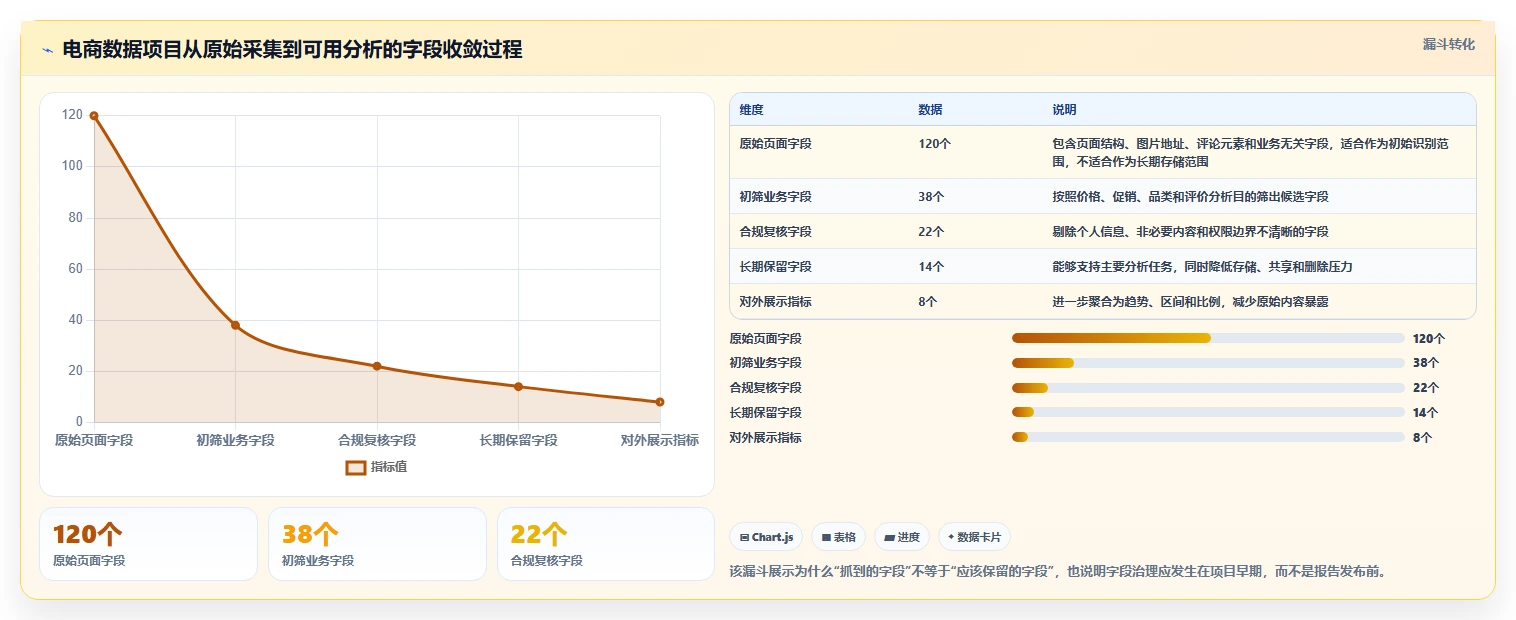Image resolution: width=1516 pixels, height=620 pixels.
Task: Click the 22个 table cell
Action: point(931,232)
